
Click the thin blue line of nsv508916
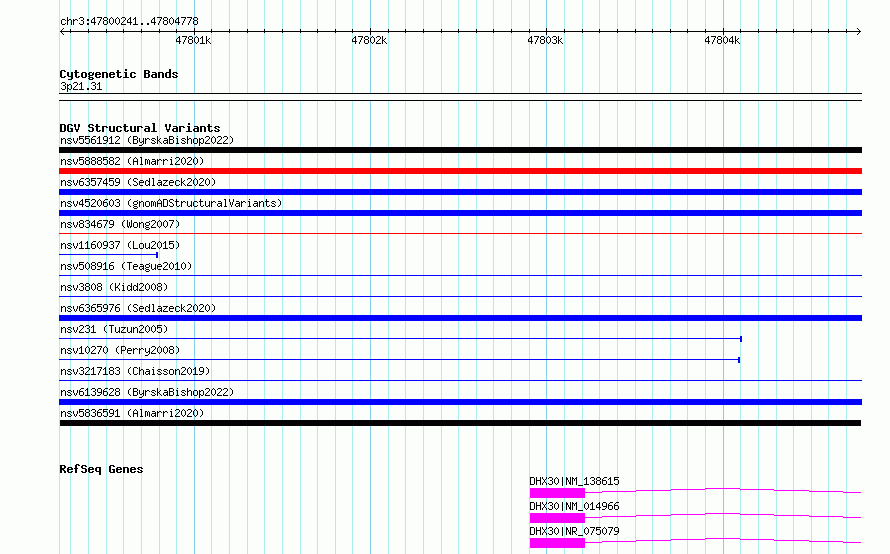[x=460, y=275]
